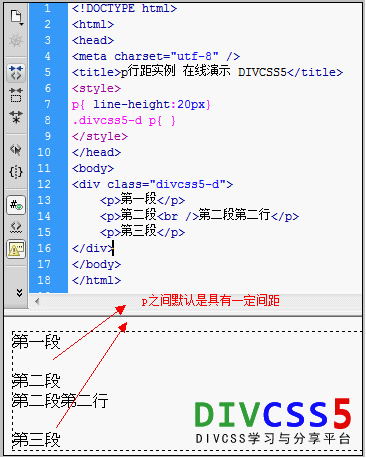Click the Collapse Selection icon
The height and width of the screenshot is (458, 366).
tap(16, 95)
